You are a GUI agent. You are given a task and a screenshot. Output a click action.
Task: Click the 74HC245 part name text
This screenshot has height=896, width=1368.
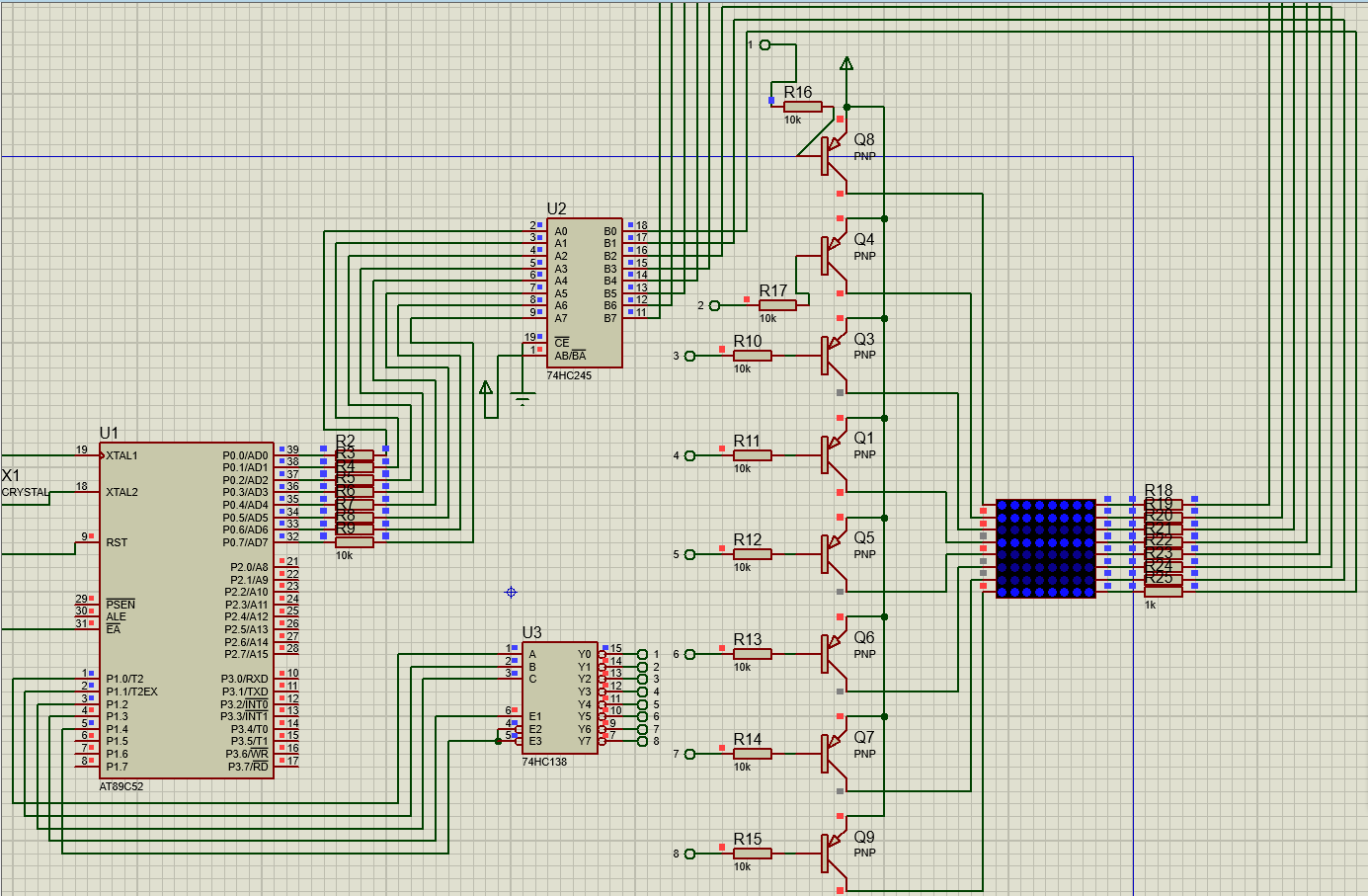point(570,375)
